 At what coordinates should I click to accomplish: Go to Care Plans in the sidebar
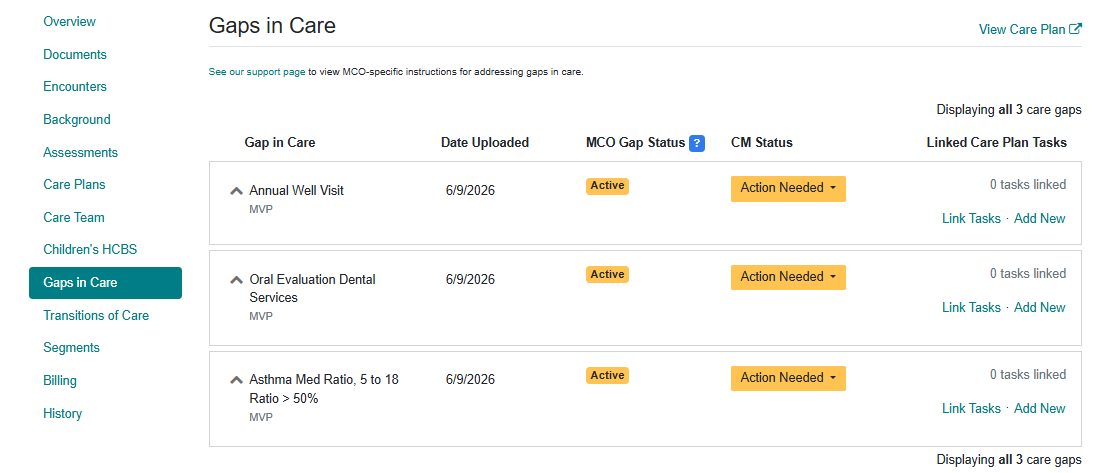[74, 185]
